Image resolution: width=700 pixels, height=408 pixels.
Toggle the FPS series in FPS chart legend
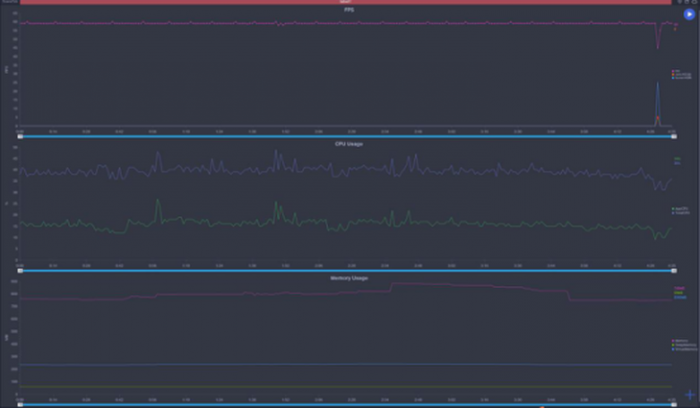(x=676, y=71)
